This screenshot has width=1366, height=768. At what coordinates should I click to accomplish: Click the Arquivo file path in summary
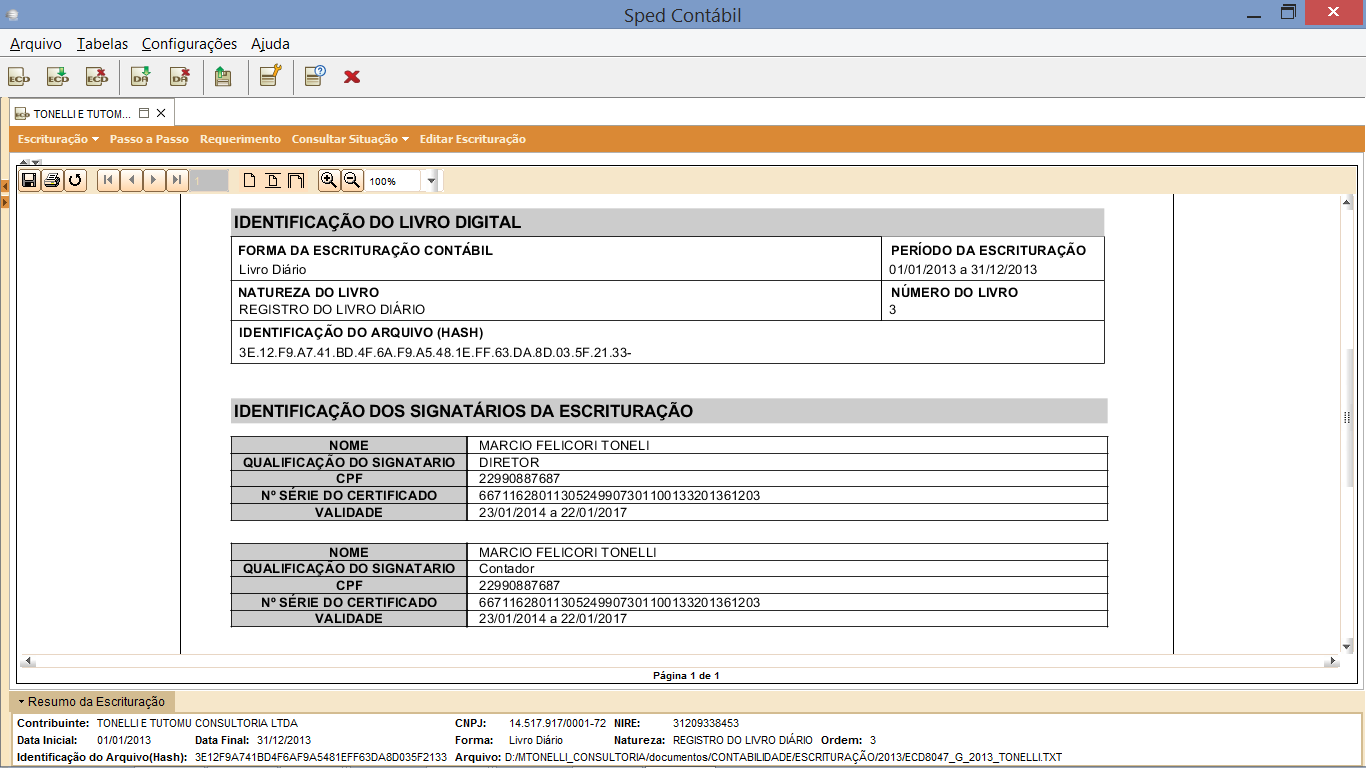783,758
